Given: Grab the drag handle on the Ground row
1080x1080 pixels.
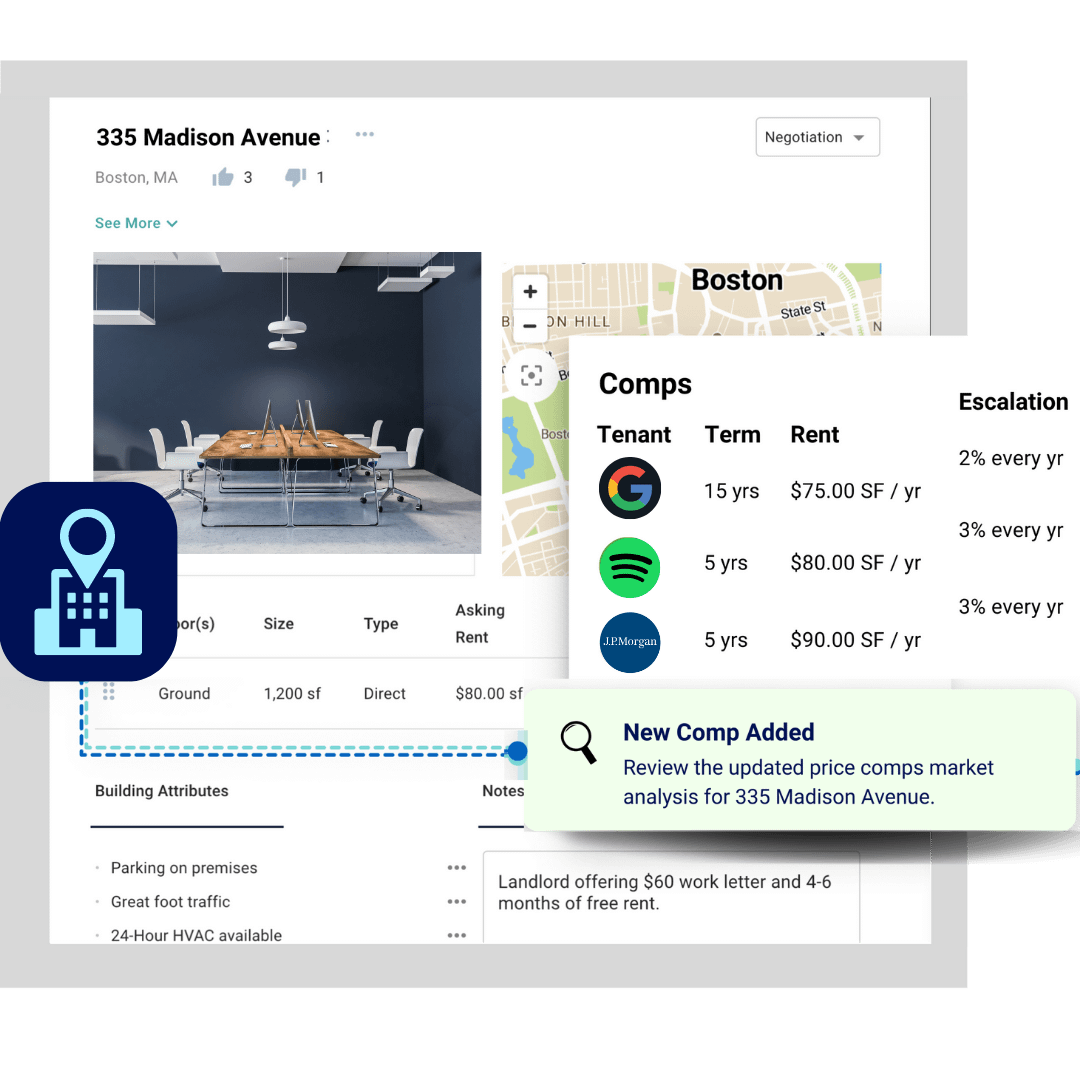Looking at the screenshot, I should click(108, 692).
